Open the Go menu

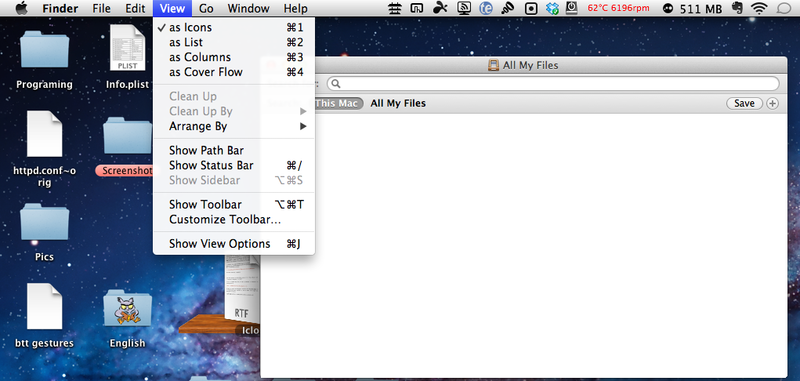[206, 8]
